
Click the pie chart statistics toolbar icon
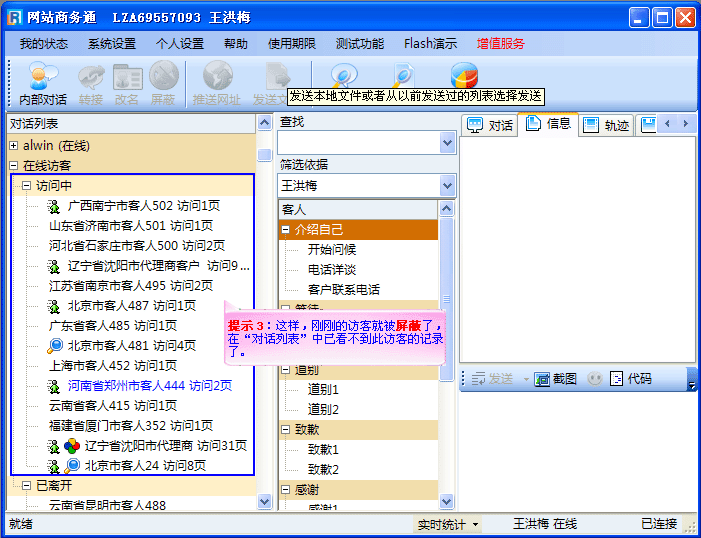(464, 76)
